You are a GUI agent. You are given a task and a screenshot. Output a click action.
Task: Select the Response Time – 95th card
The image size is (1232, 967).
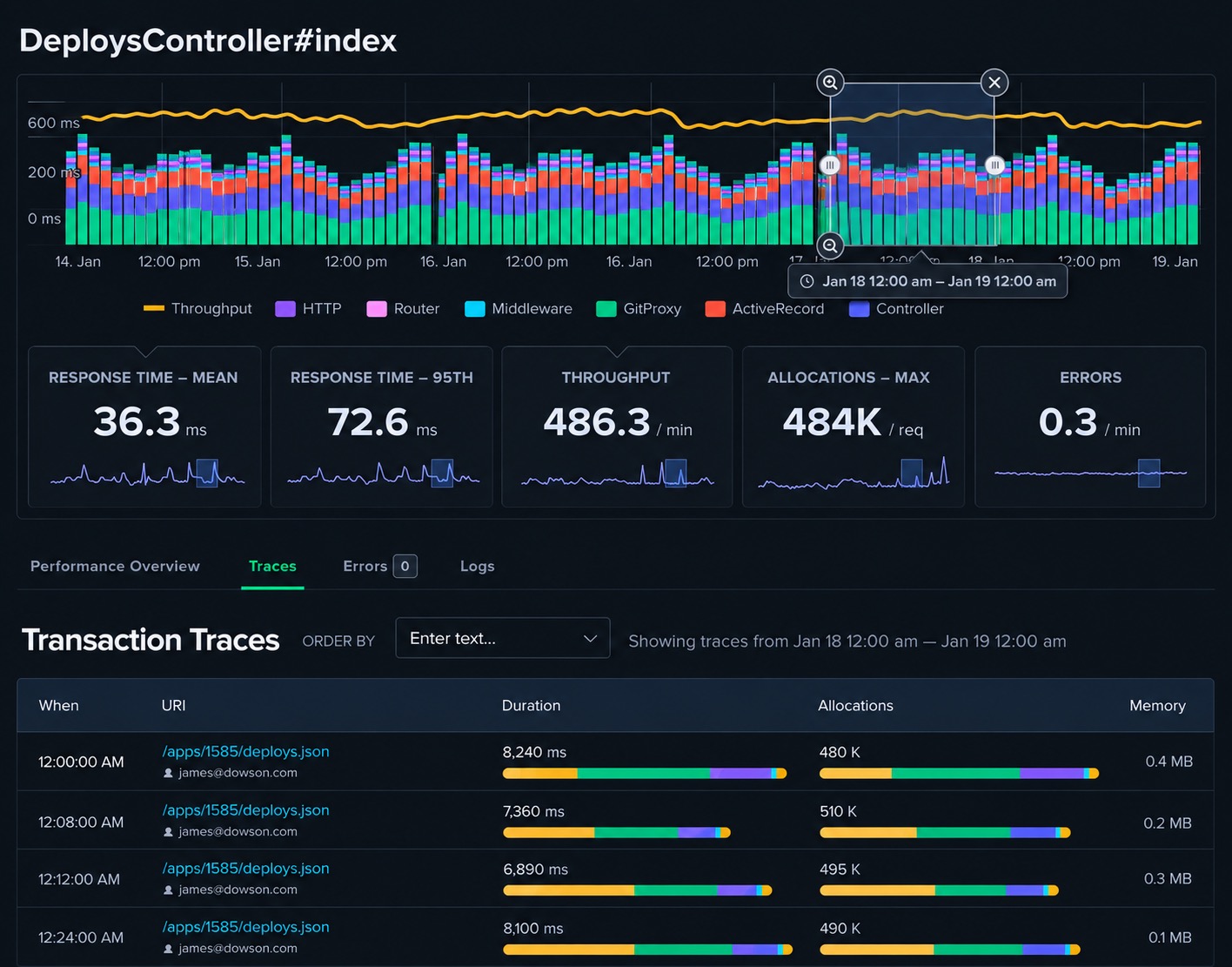pos(381,426)
